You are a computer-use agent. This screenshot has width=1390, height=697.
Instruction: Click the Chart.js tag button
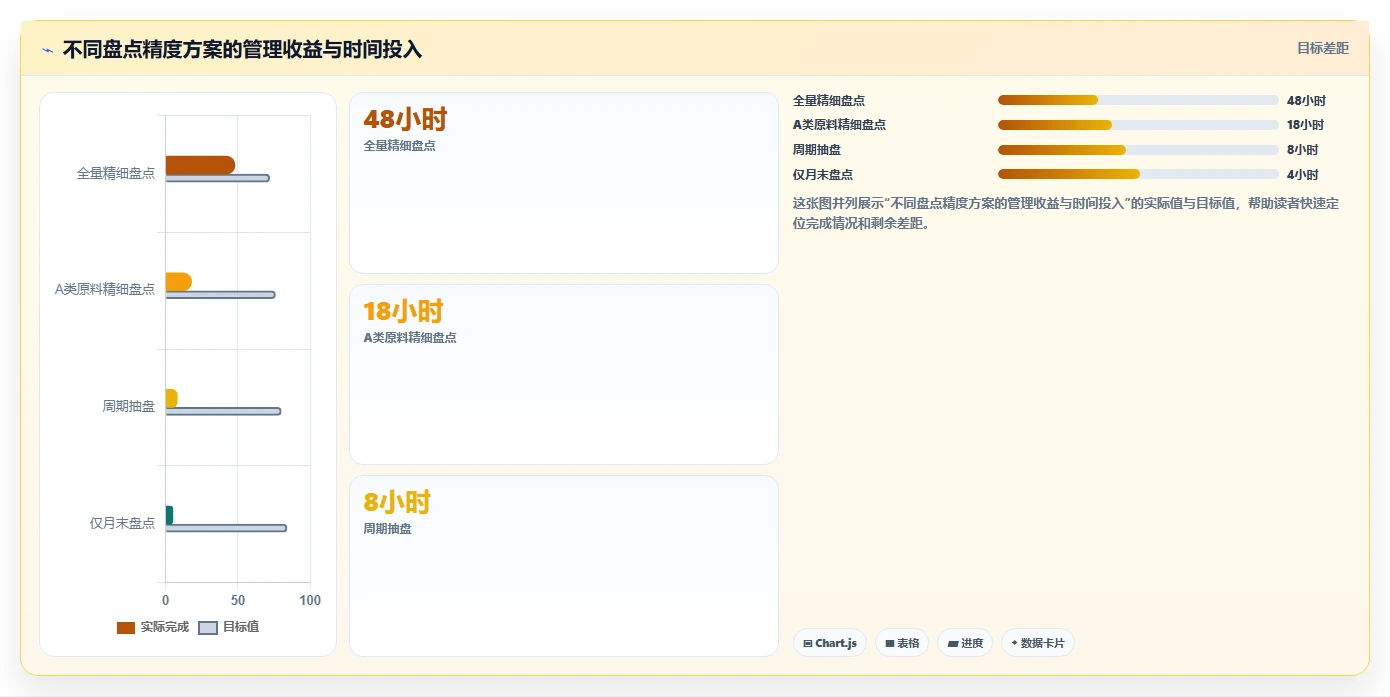tap(830, 643)
